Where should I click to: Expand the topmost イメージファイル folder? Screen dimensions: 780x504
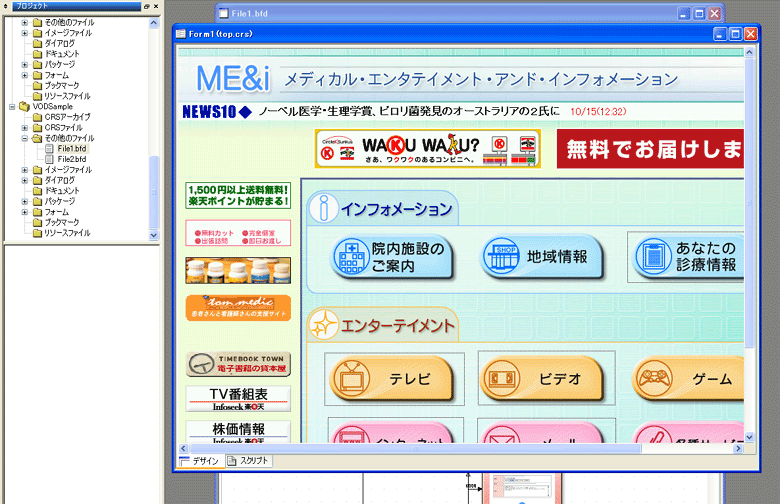[x=24, y=33]
